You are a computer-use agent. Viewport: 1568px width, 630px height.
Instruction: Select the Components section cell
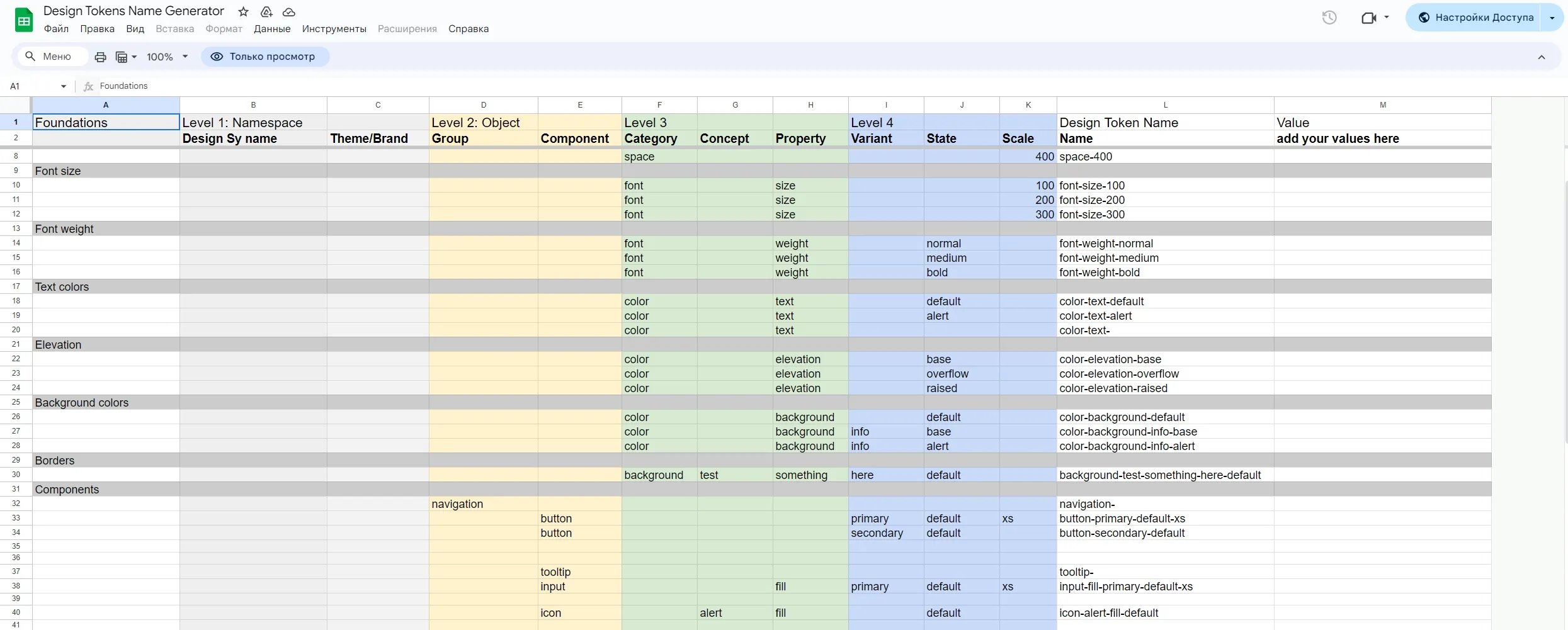[x=106, y=489]
